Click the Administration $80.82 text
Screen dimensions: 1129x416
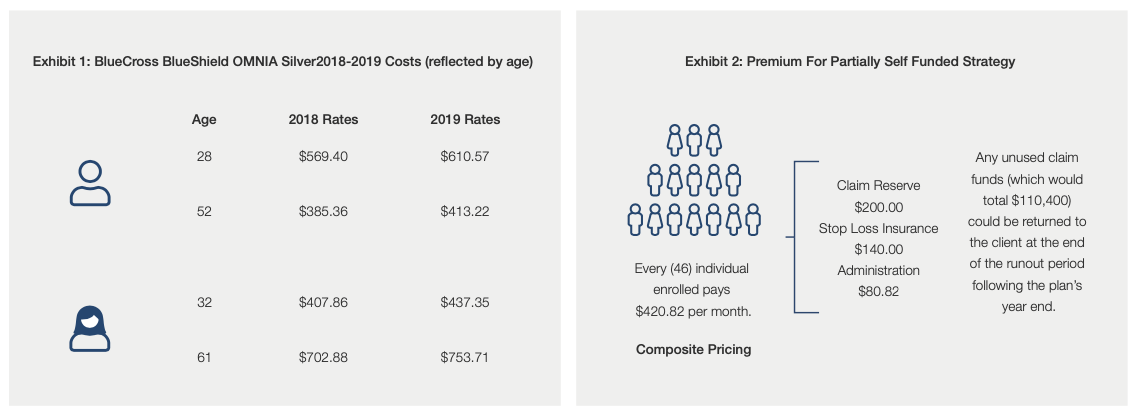(878, 281)
